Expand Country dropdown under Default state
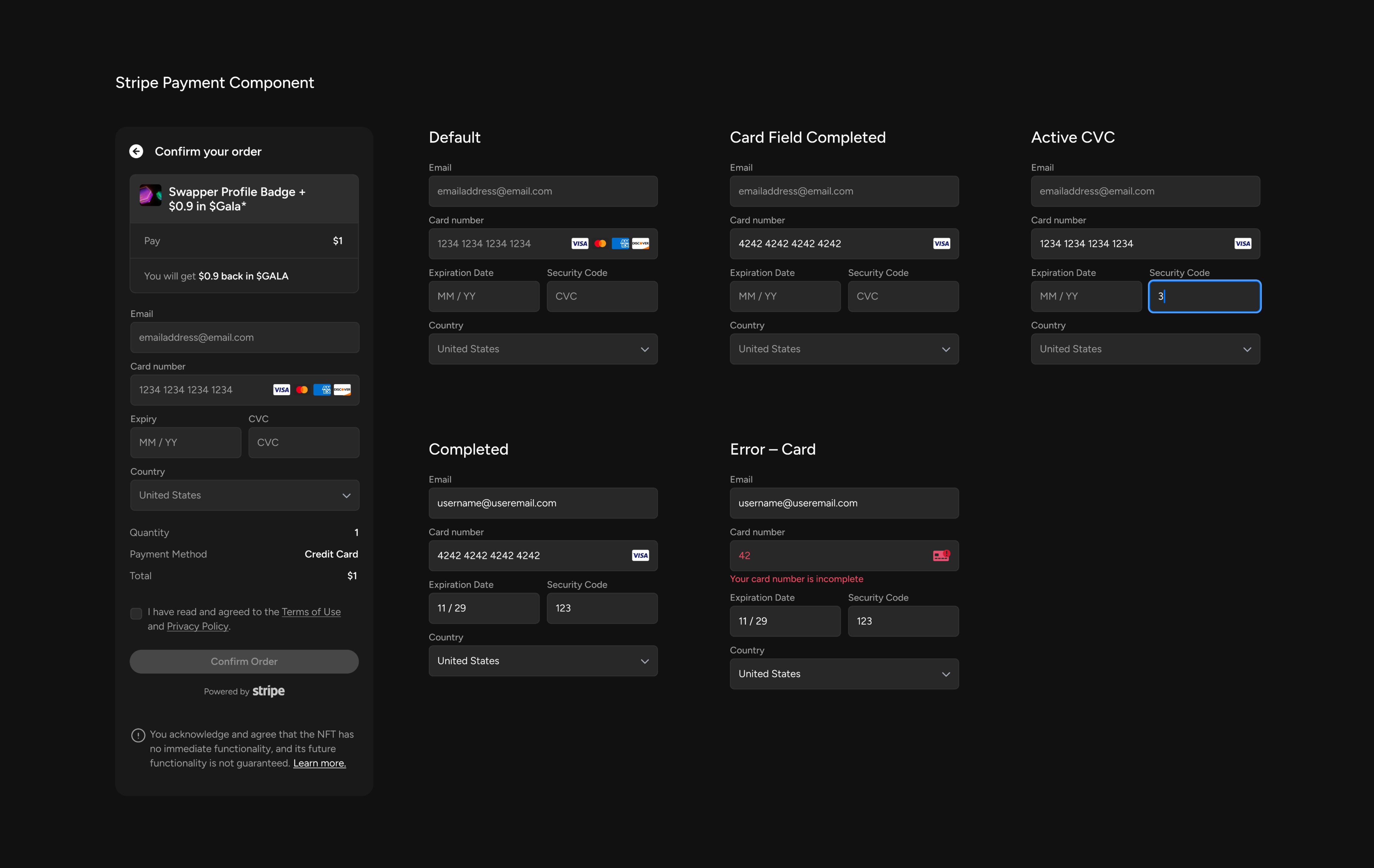The width and height of the screenshot is (1374, 868). click(543, 349)
